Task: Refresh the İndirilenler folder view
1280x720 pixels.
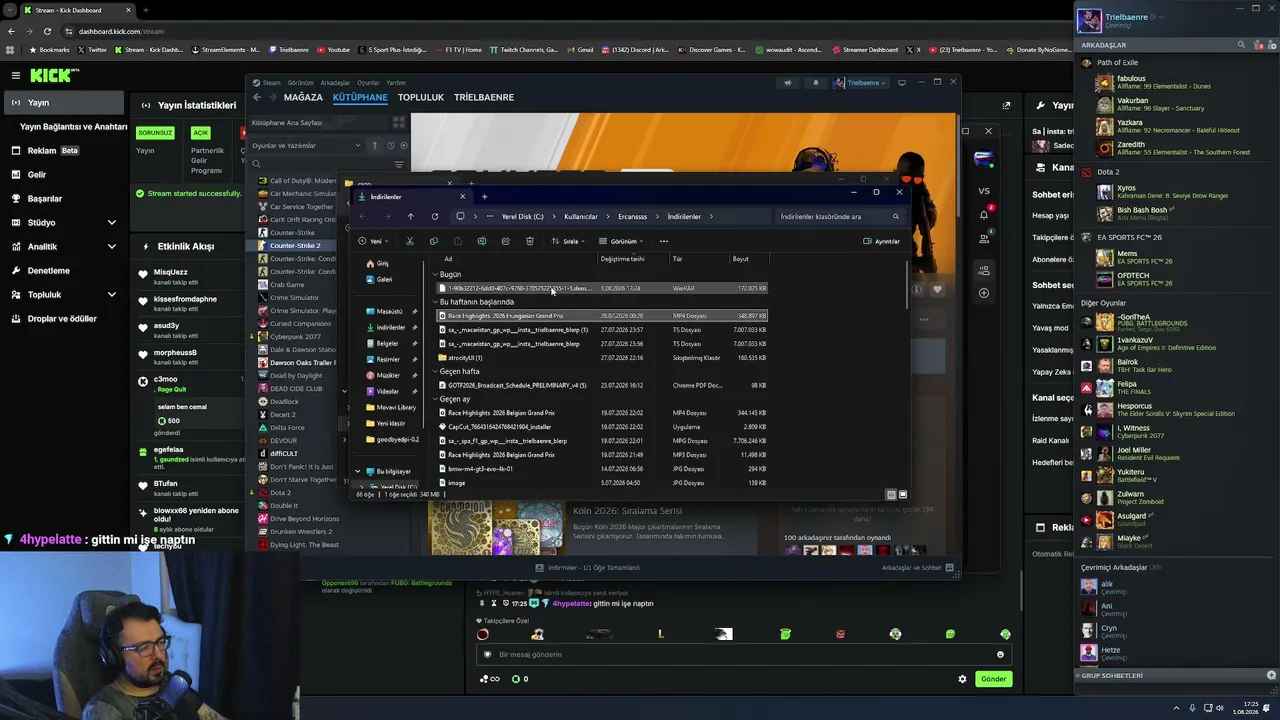Action: (435, 216)
